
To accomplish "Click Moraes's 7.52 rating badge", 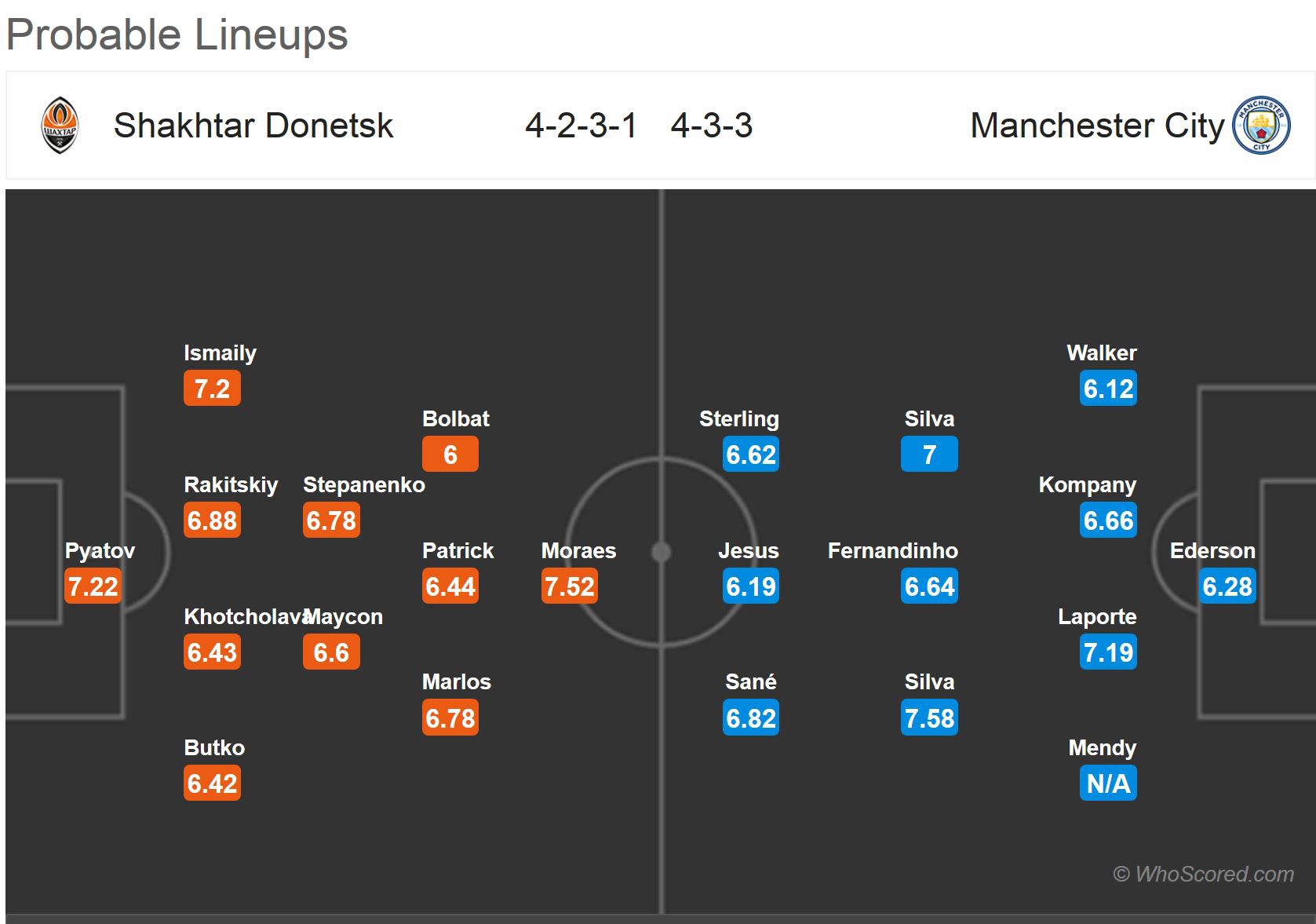I will click(569, 586).
